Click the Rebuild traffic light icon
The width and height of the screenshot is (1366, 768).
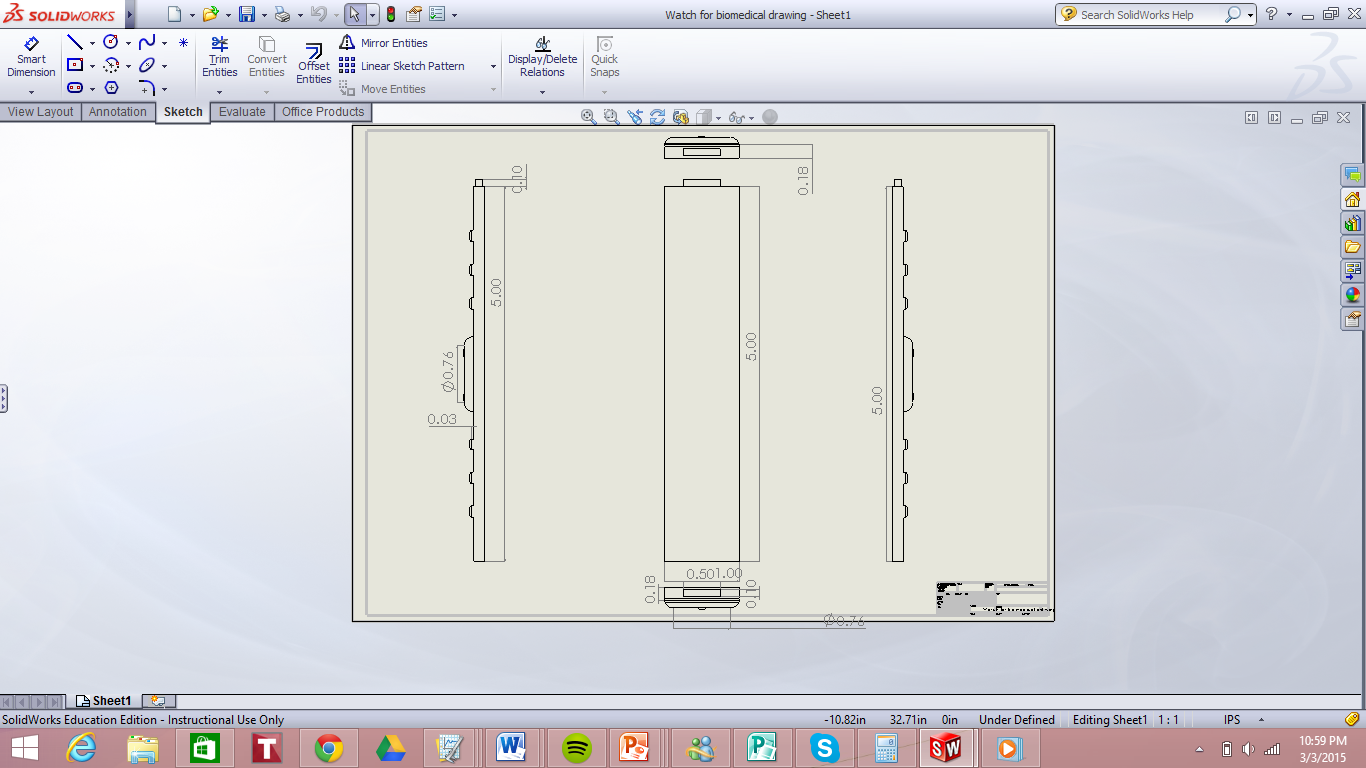pyautogui.click(x=390, y=15)
